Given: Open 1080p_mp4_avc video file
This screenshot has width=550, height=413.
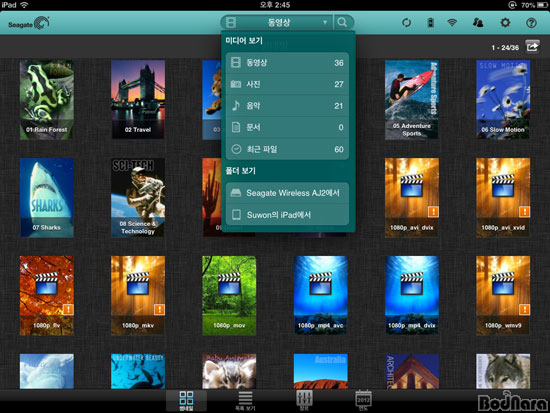Looking at the screenshot, I should pos(321,295).
